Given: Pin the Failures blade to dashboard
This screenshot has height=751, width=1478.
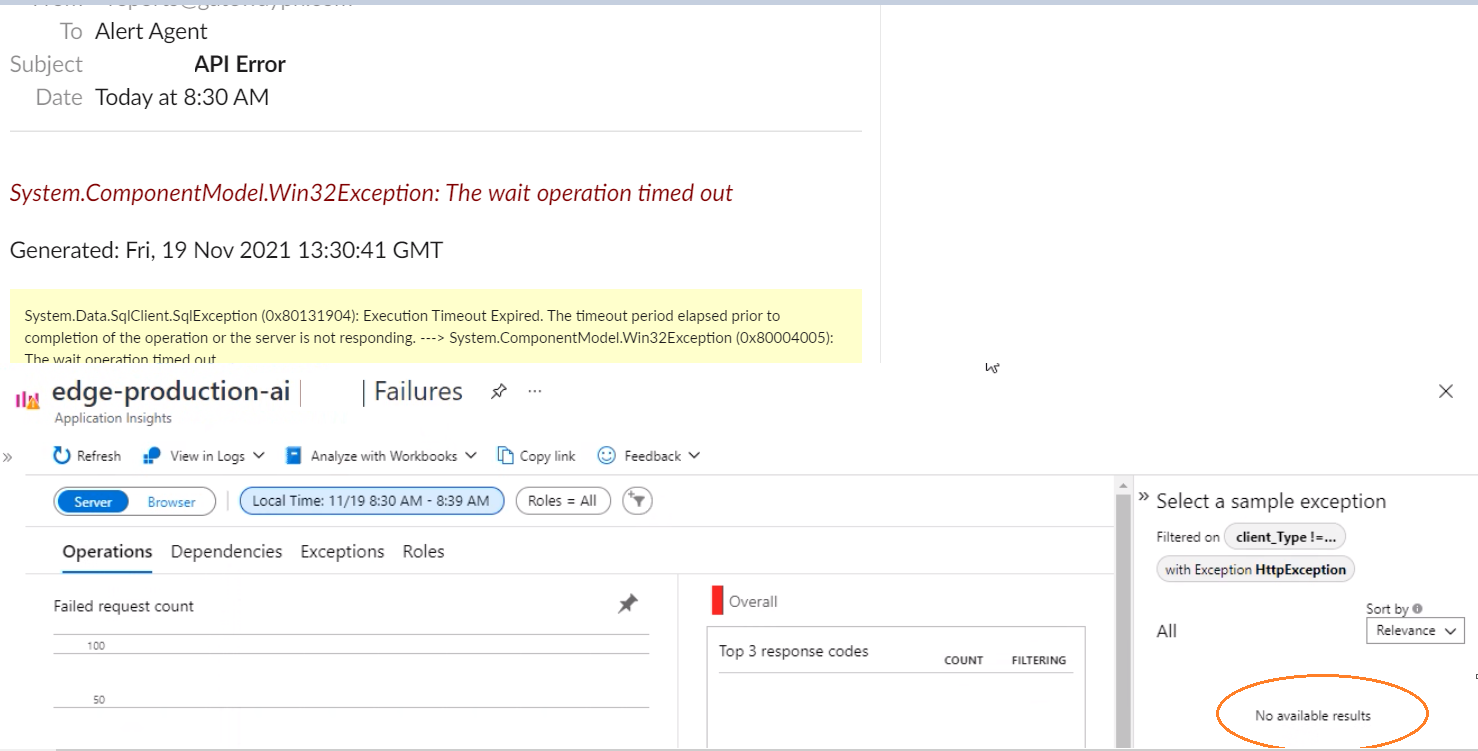Looking at the screenshot, I should (x=498, y=392).
